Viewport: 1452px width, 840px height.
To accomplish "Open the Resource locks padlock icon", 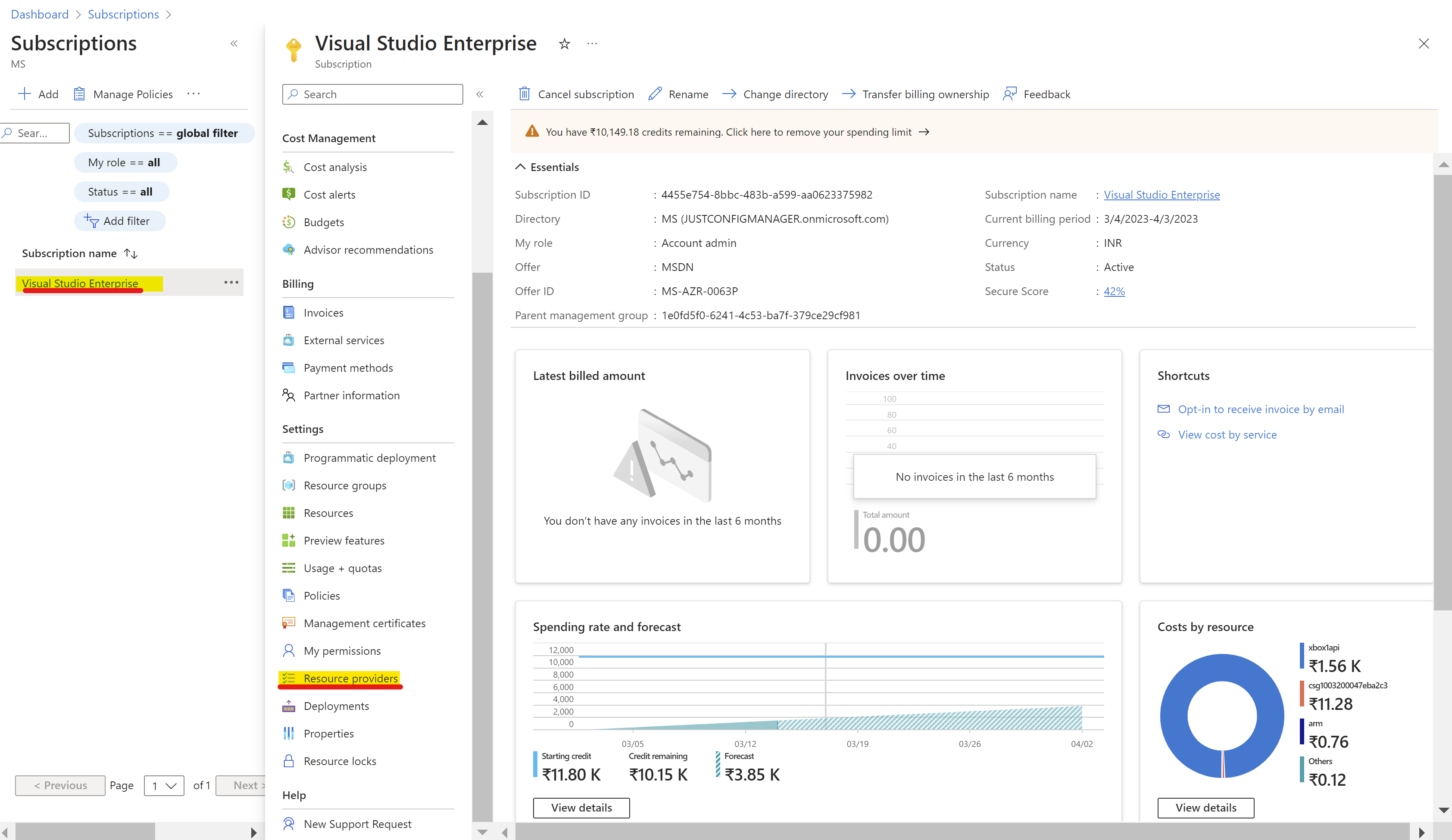I will tap(289, 761).
